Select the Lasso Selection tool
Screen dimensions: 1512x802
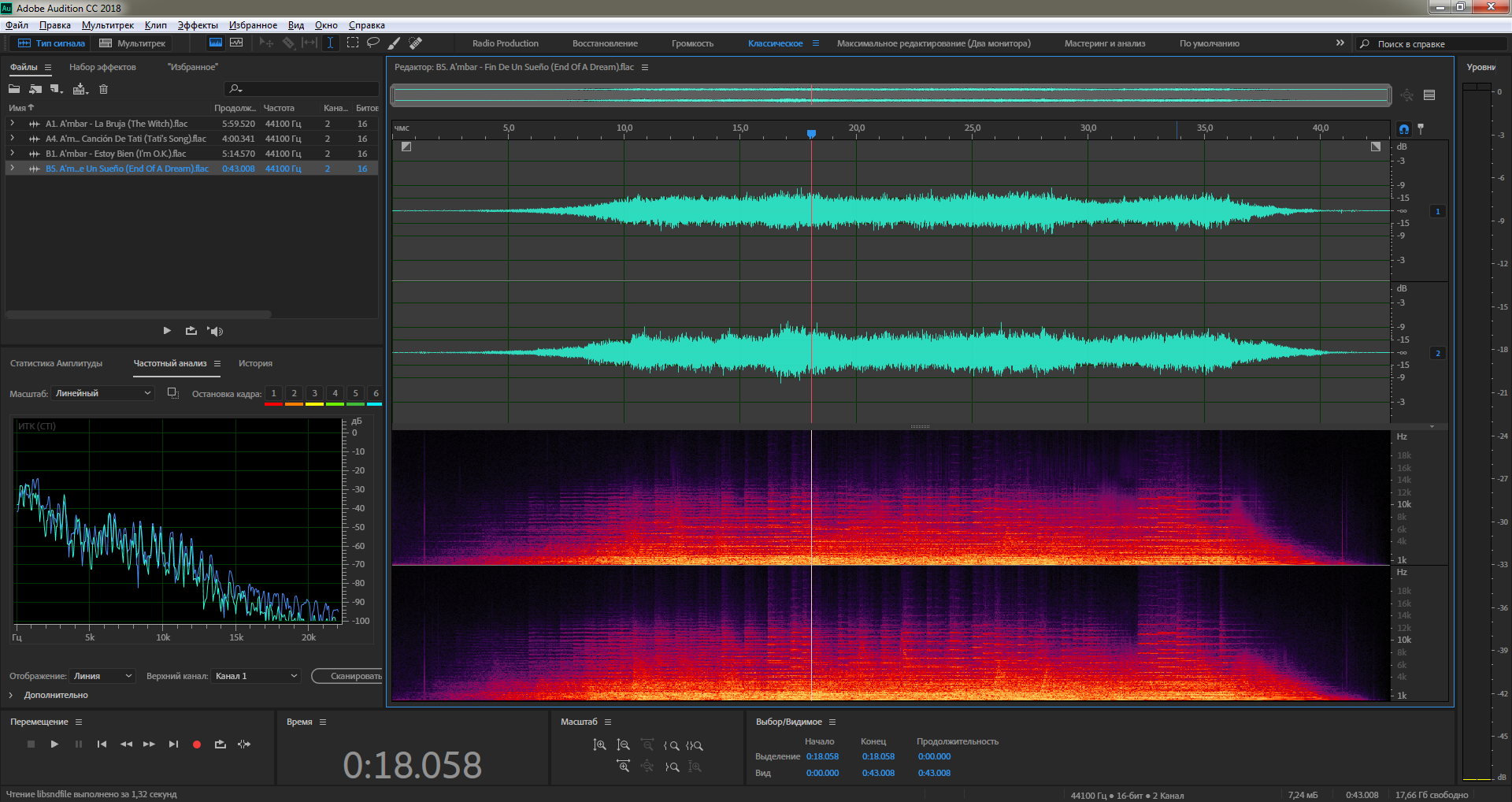click(373, 43)
